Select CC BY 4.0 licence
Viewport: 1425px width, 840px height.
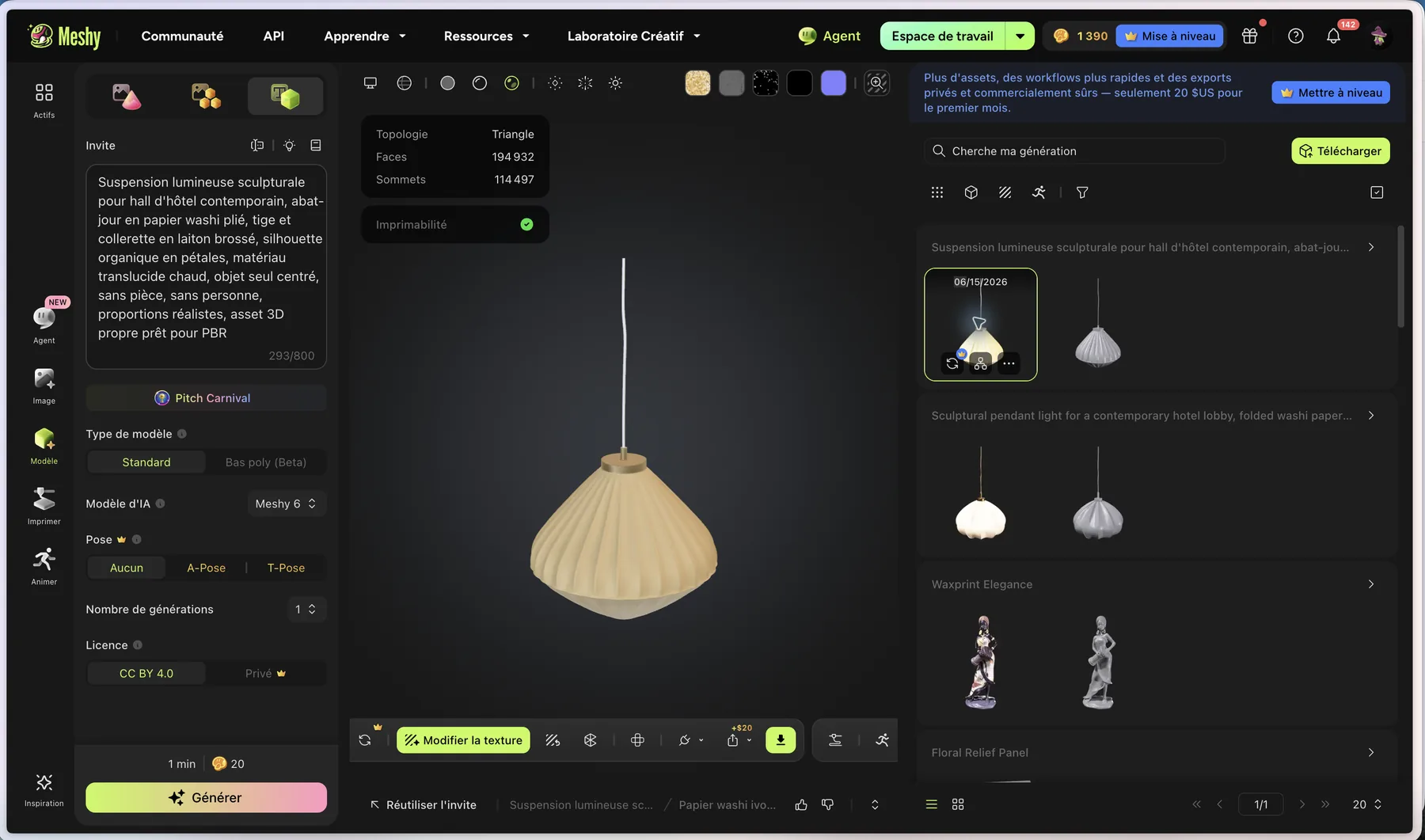(x=146, y=674)
